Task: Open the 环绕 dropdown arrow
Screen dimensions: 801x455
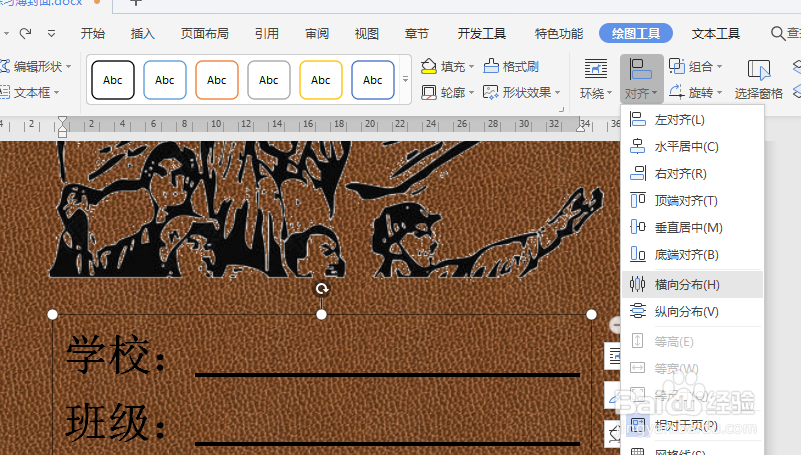Action: pyautogui.click(x=608, y=94)
